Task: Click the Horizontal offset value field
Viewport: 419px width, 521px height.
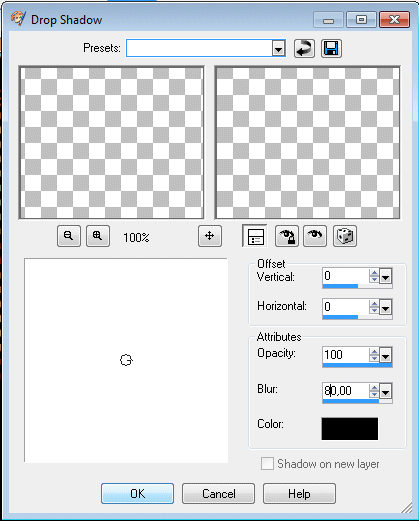Action: (x=346, y=307)
